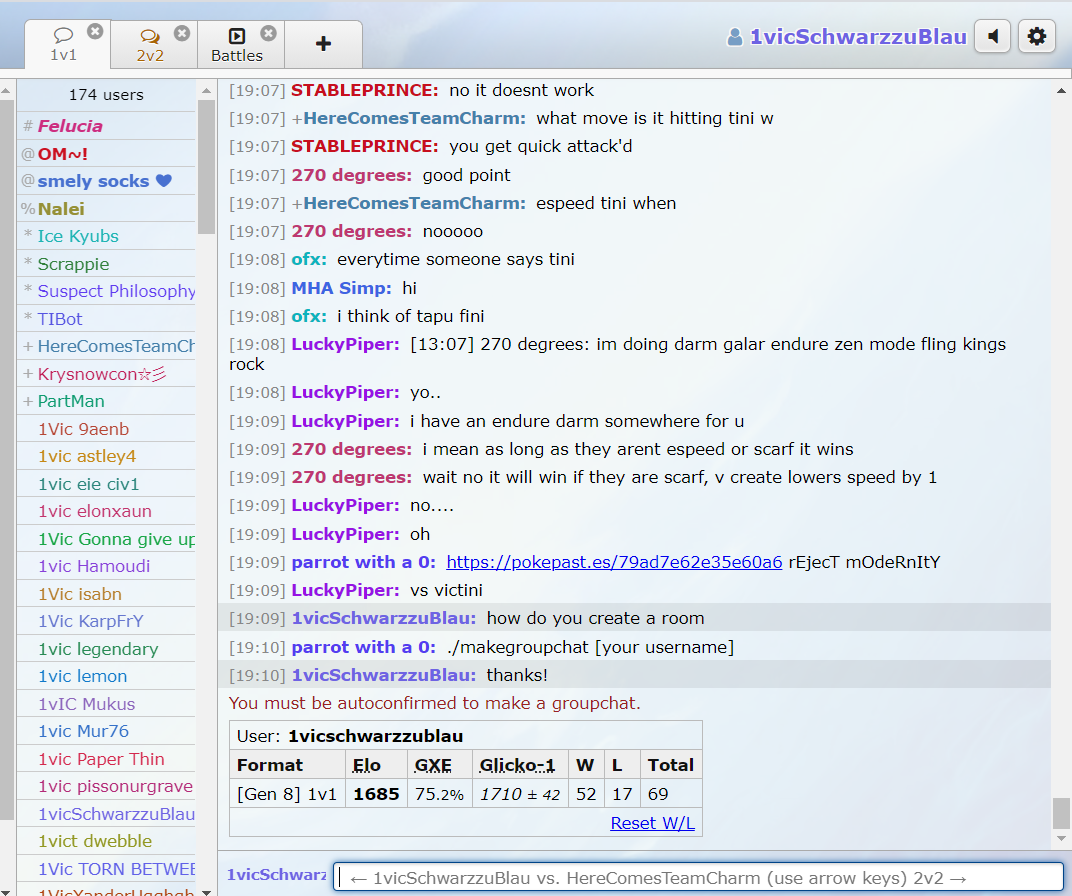Image resolution: width=1072 pixels, height=896 pixels.
Task: Close the 1v1 chat tab
Action: pyautogui.click(x=95, y=31)
